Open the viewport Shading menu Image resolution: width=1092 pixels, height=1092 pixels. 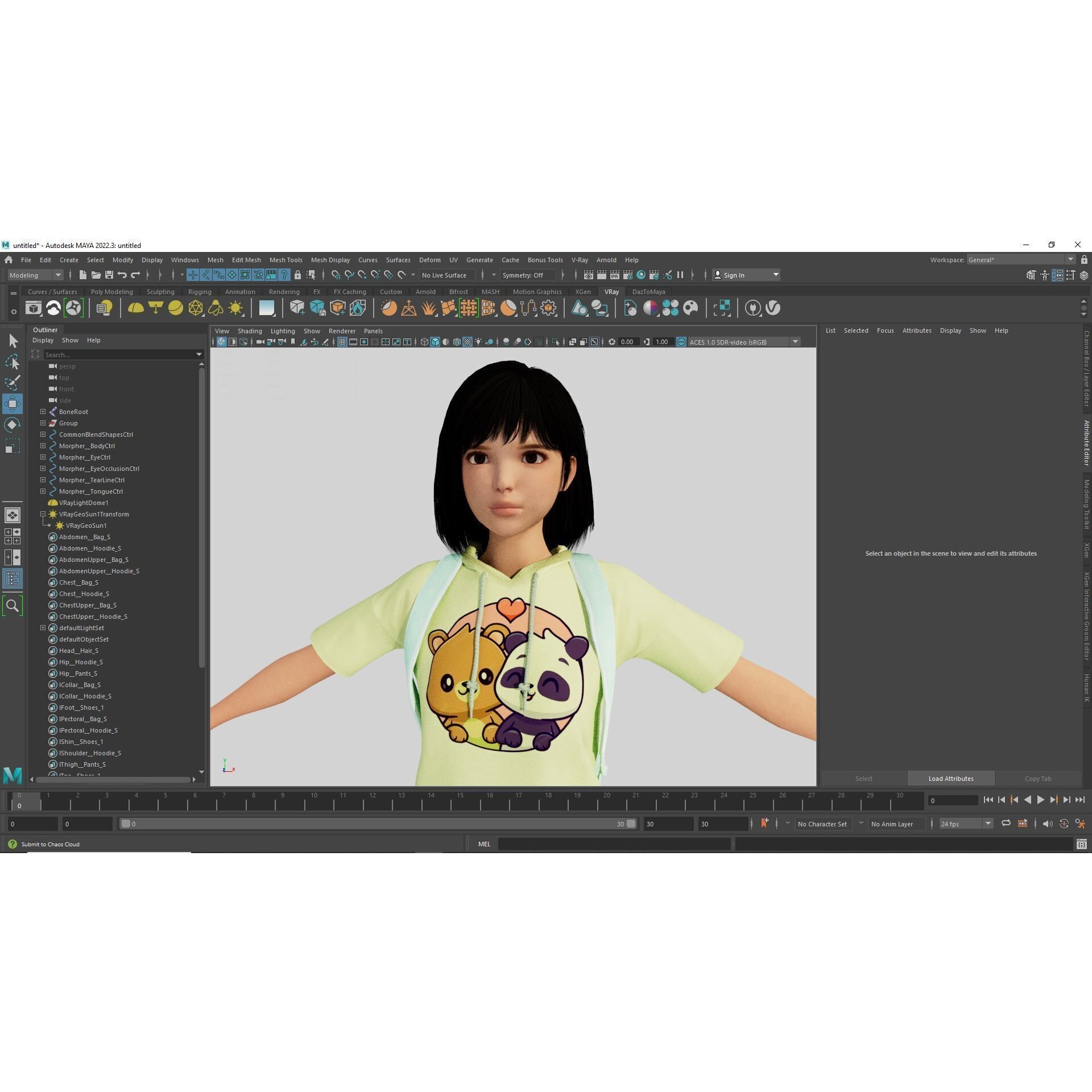coord(250,331)
